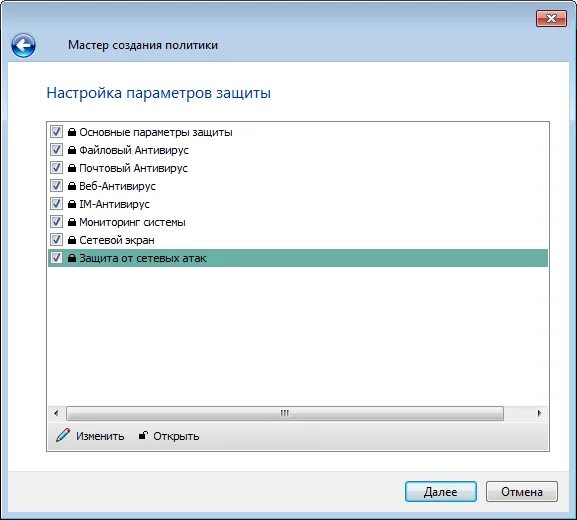Go back using the blue arrow button
Viewport: 577px width, 520px height.
pos(23,46)
